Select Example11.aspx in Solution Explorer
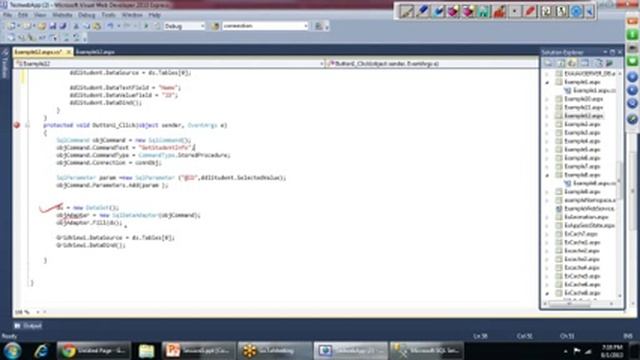The width and height of the screenshot is (640, 360). pos(584,107)
